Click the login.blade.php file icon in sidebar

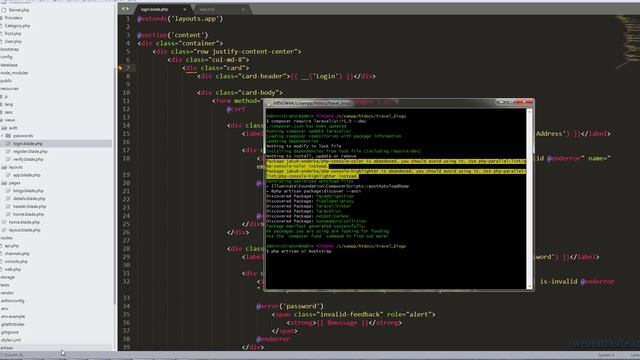click(x=8, y=144)
